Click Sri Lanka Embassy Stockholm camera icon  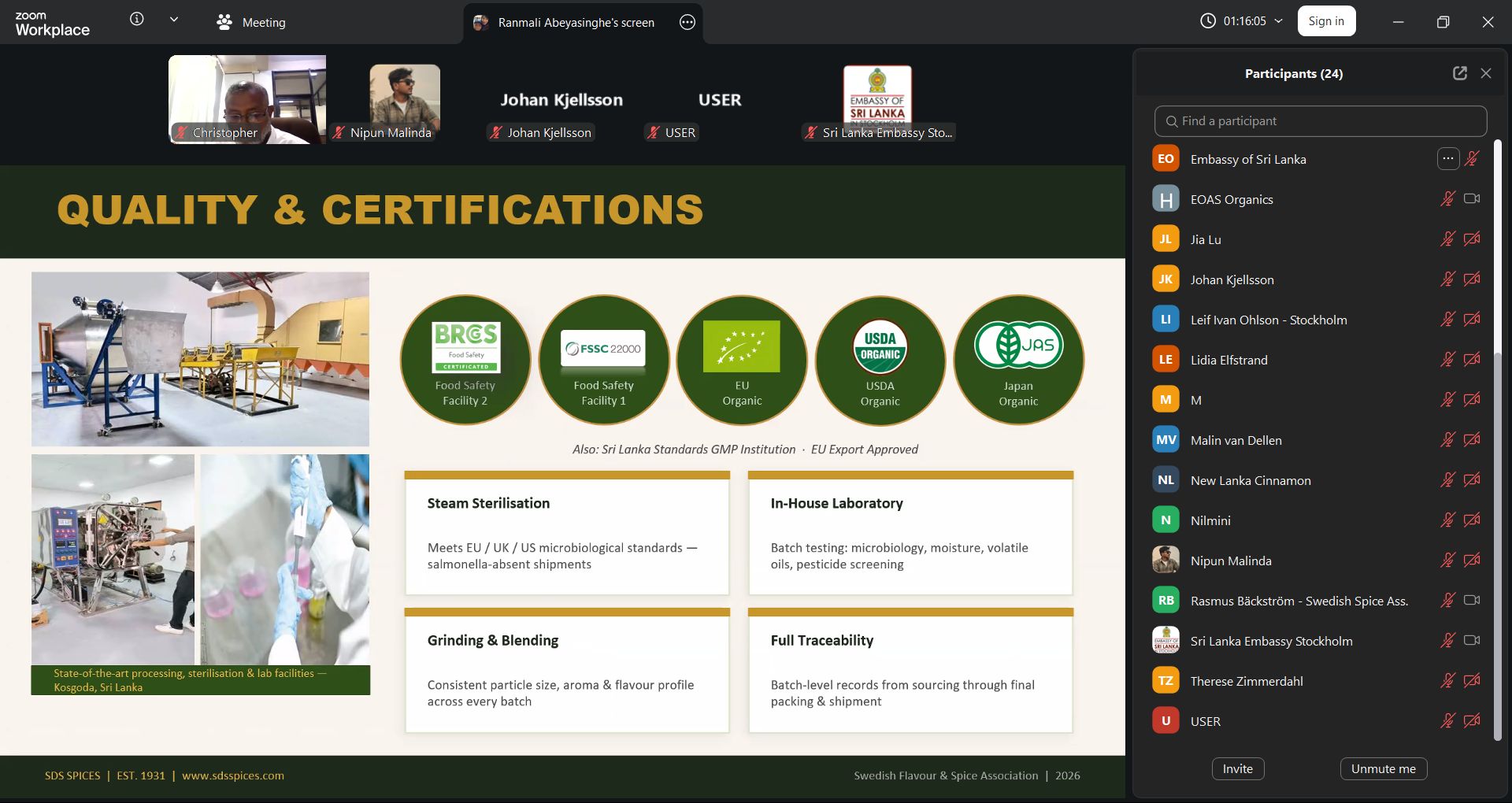[x=1472, y=641]
